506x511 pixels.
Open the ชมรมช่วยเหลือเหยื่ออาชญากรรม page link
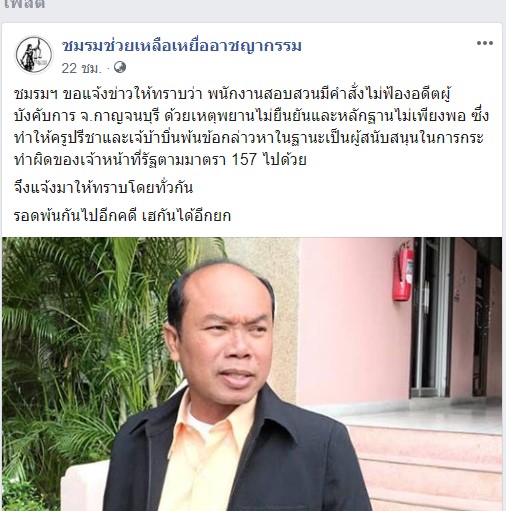pyautogui.click(x=182, y=46)
